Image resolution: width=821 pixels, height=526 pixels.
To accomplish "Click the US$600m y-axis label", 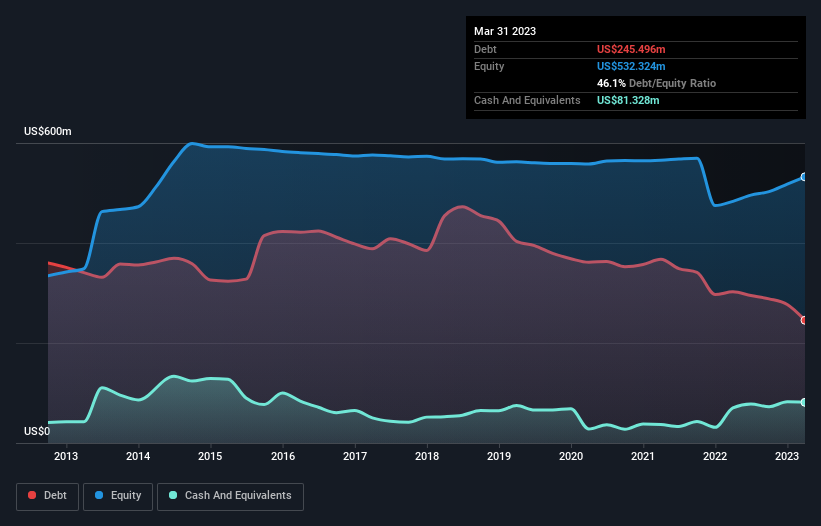I will [48, 132].
